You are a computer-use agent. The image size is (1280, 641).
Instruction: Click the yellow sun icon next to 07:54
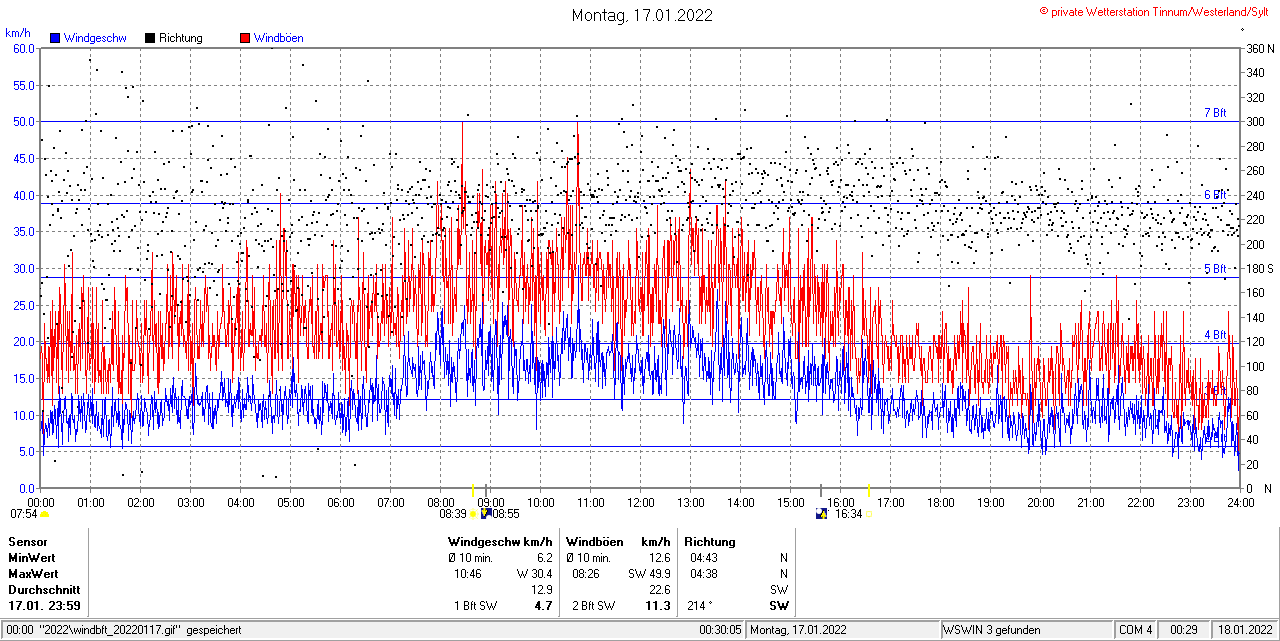44,514
